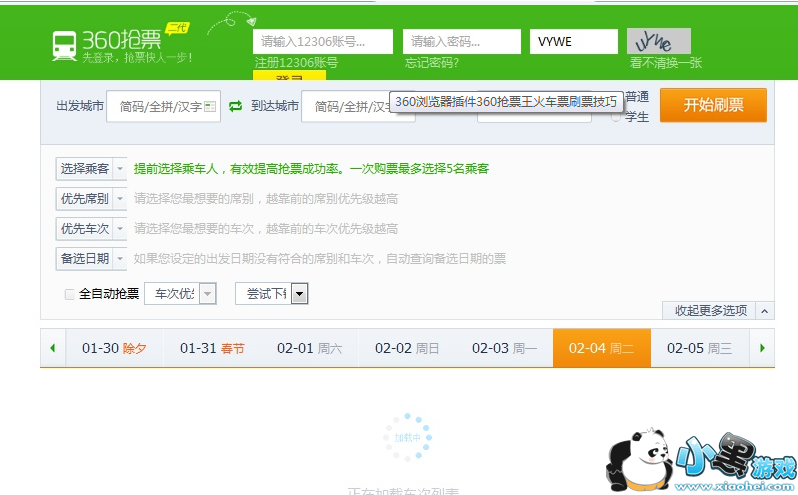Select the 02-02 周日 date tab
Image resolution: width=798 pixels, height=495 pixels.
407,348
